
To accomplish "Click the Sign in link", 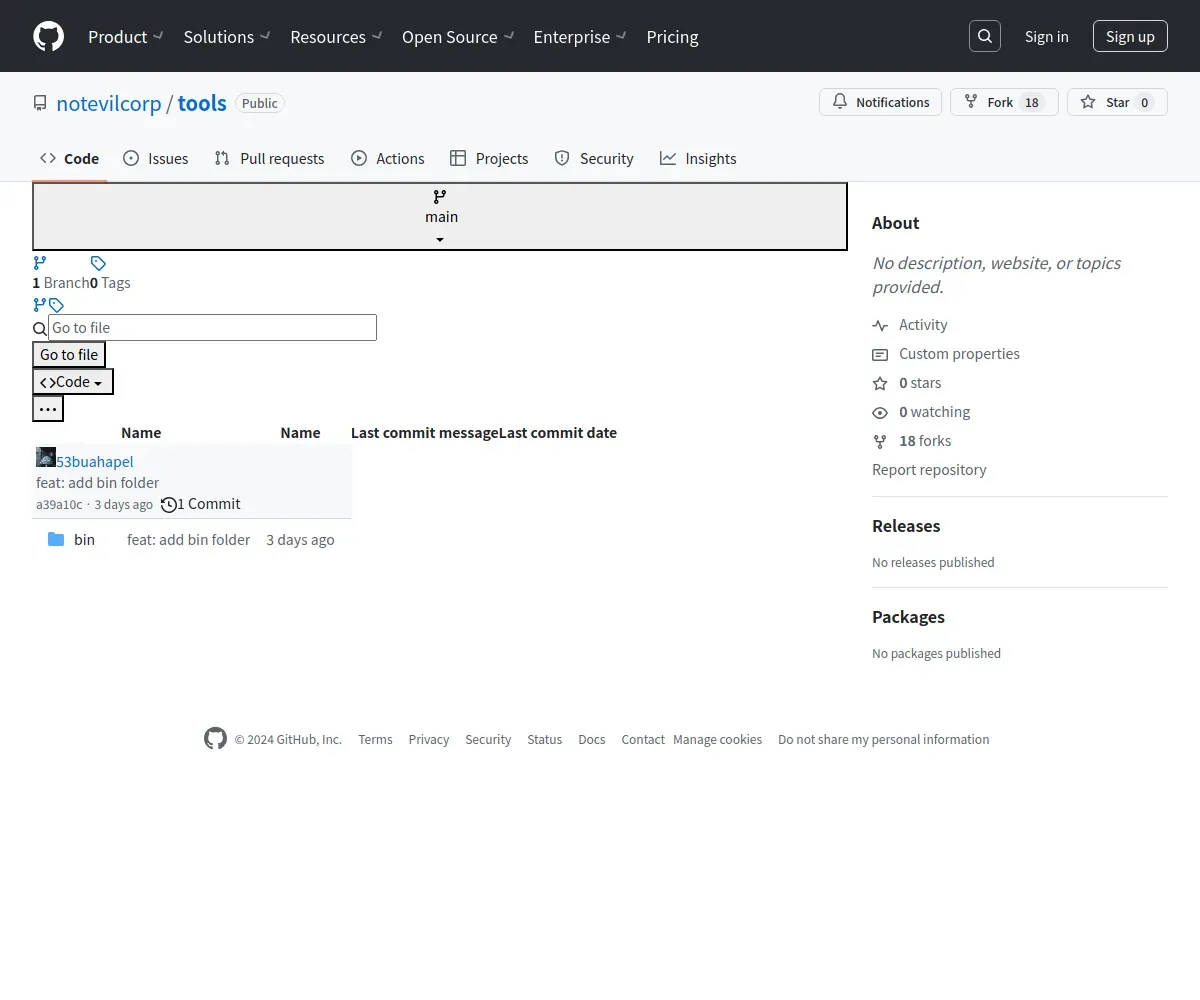I will (1046, 36).
